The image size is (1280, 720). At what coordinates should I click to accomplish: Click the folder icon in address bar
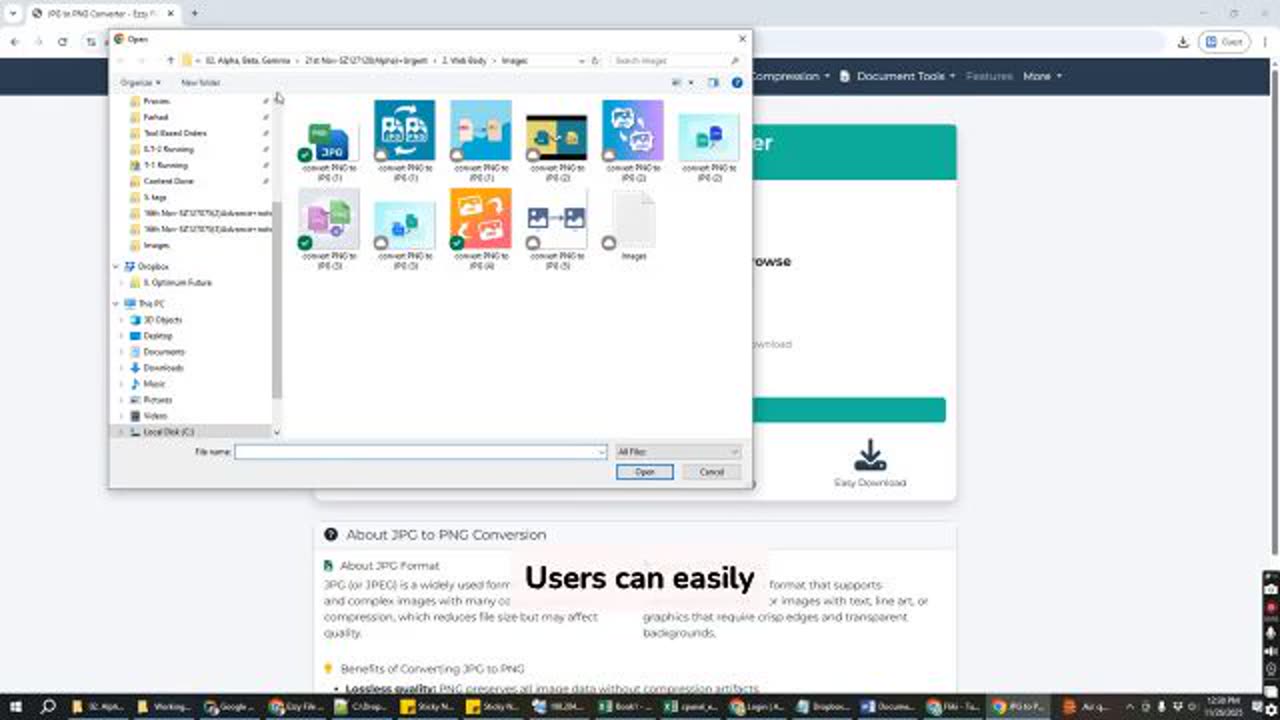coord(187,61)
